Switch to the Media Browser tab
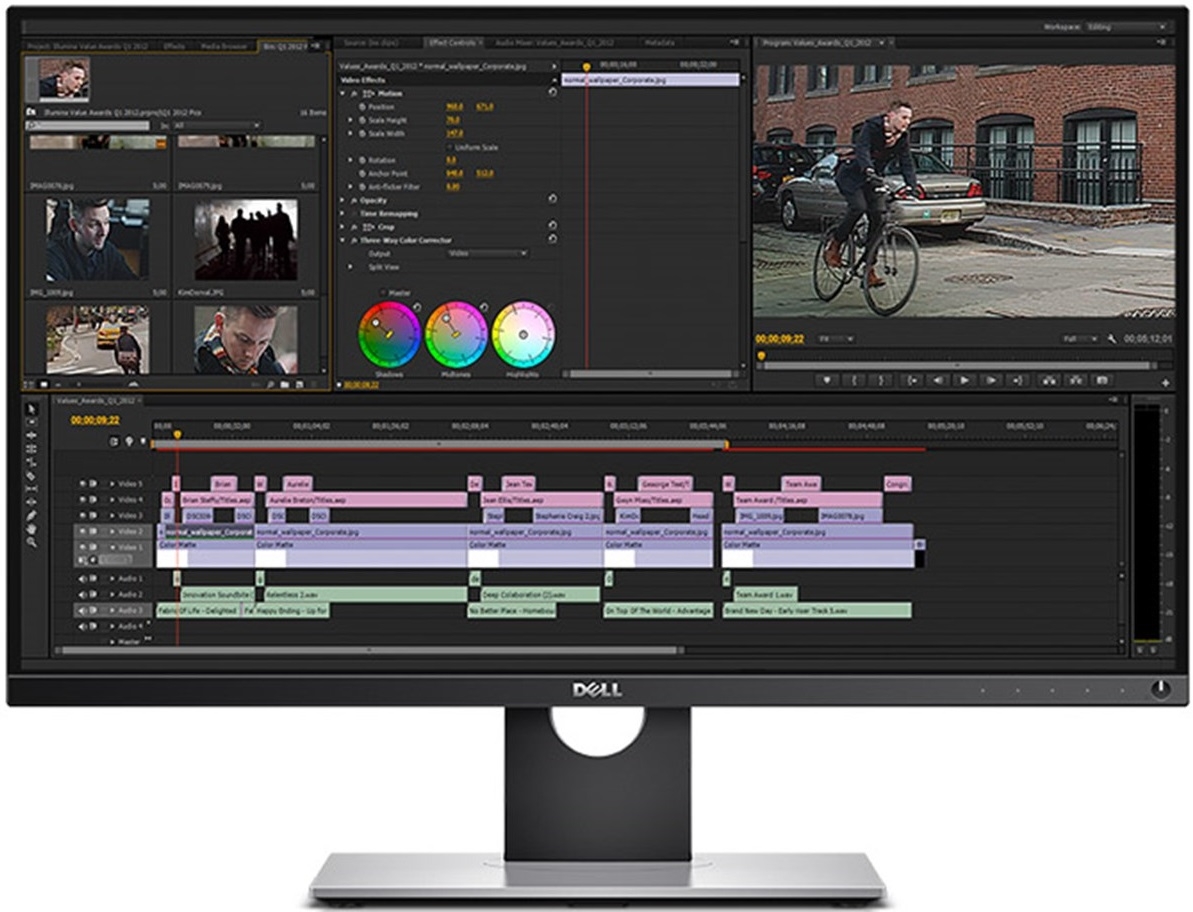 [224, 46]
